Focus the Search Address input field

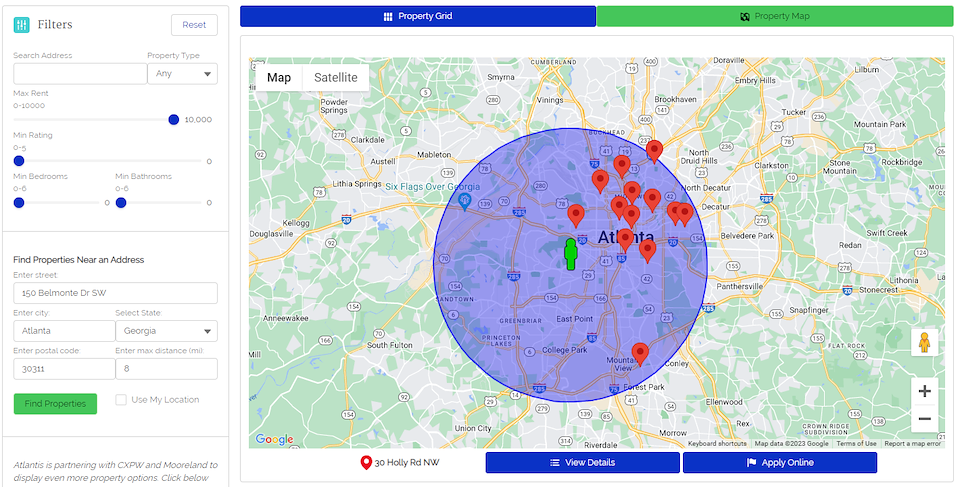[80, 74]
